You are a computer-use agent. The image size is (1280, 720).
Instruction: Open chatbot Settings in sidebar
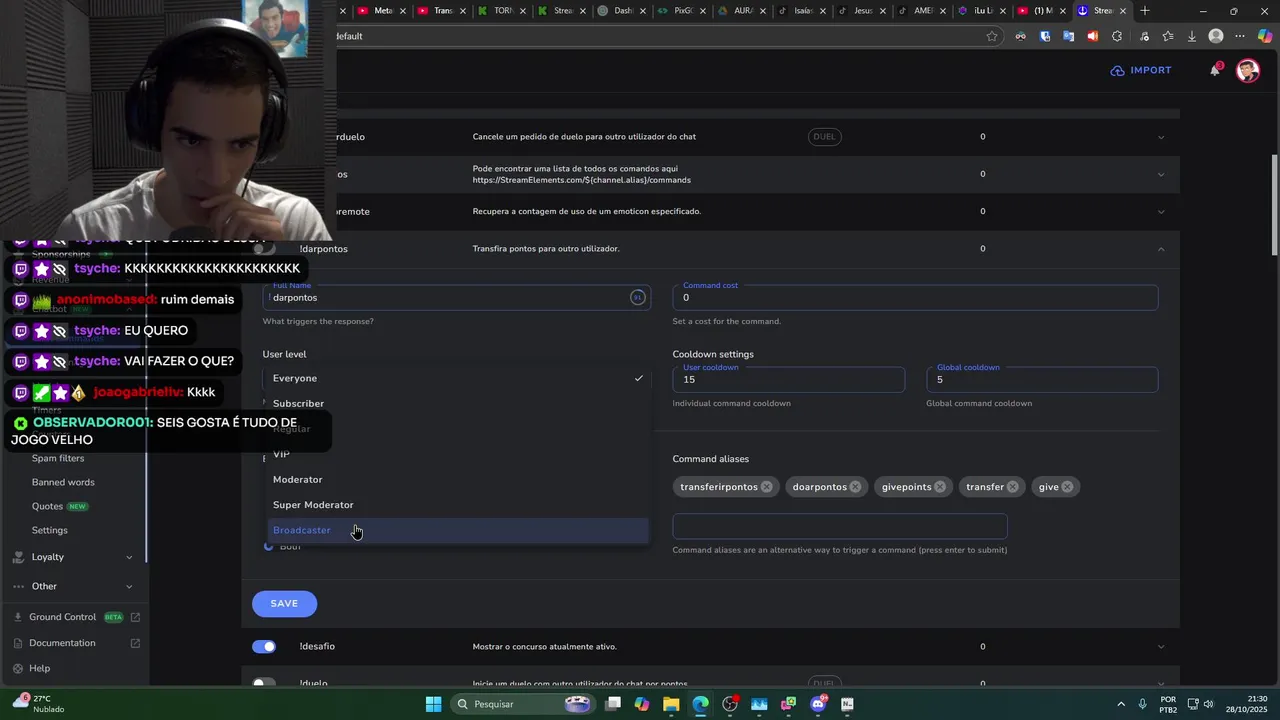coord(50,530)
